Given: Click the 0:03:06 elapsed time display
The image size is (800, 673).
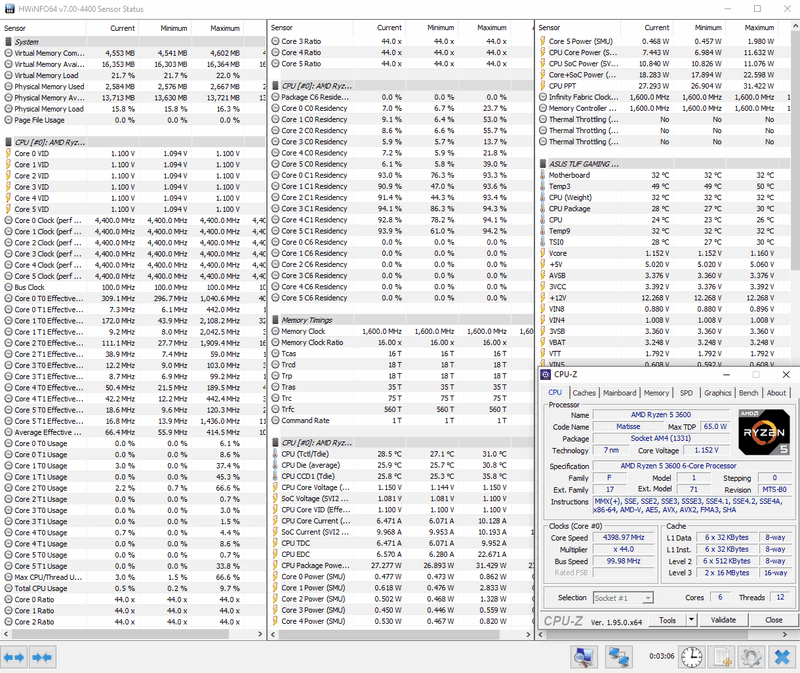Looking at the screenshot, I should click(x=661, y=656).
